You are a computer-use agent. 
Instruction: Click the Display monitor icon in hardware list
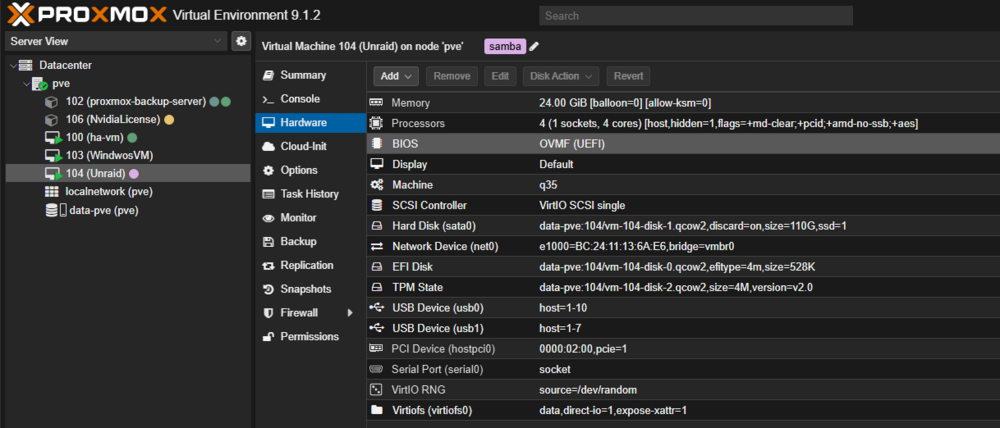click(x=376, y=164)
